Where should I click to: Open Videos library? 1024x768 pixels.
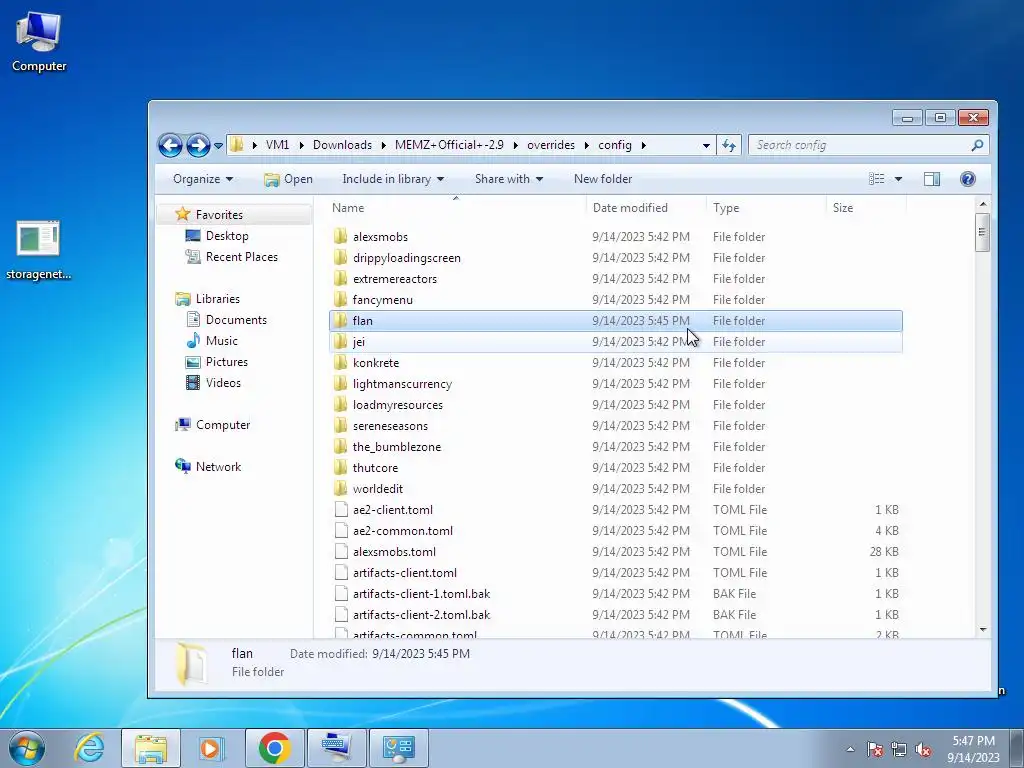[x=223, y=383]
